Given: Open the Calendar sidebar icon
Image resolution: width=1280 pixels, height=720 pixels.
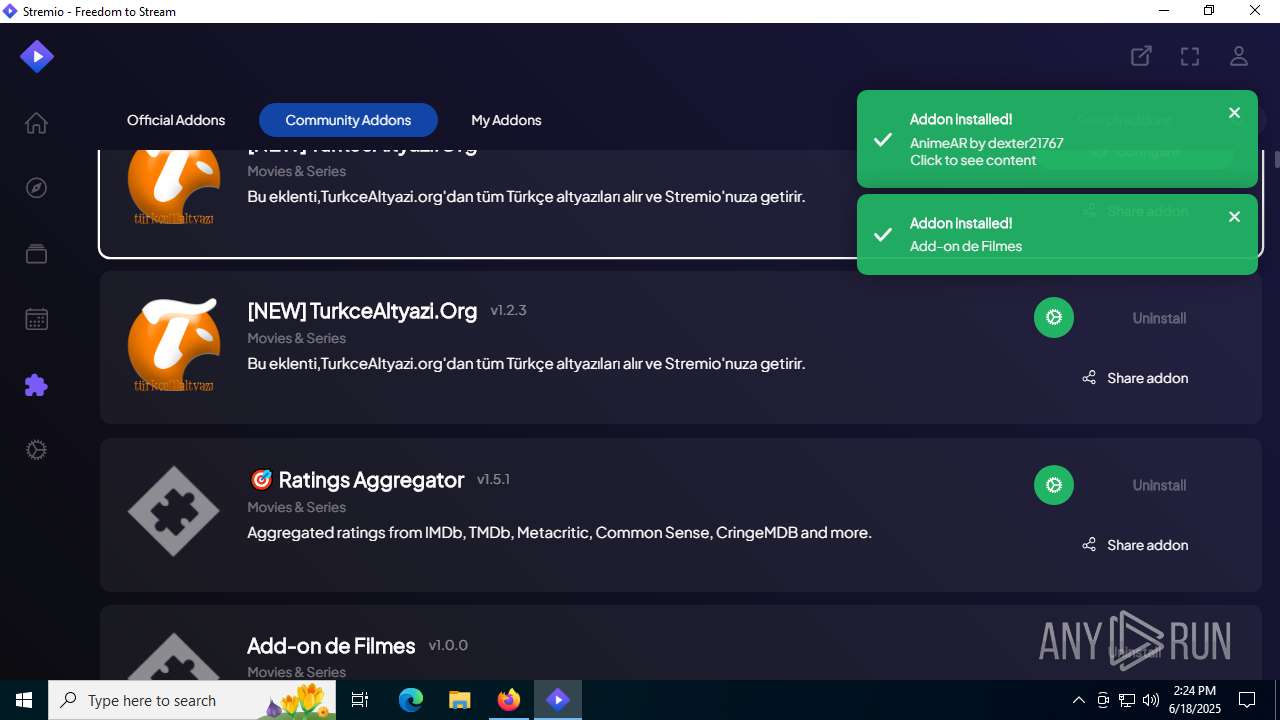Looking at the screenshot, I should pyautogui.click(x=36, y=320).
